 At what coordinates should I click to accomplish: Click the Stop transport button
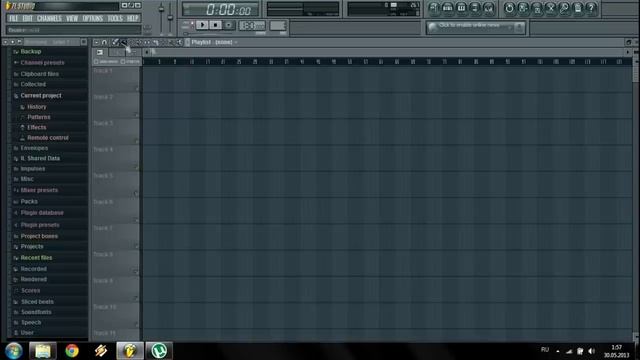(x=215, y=25)
